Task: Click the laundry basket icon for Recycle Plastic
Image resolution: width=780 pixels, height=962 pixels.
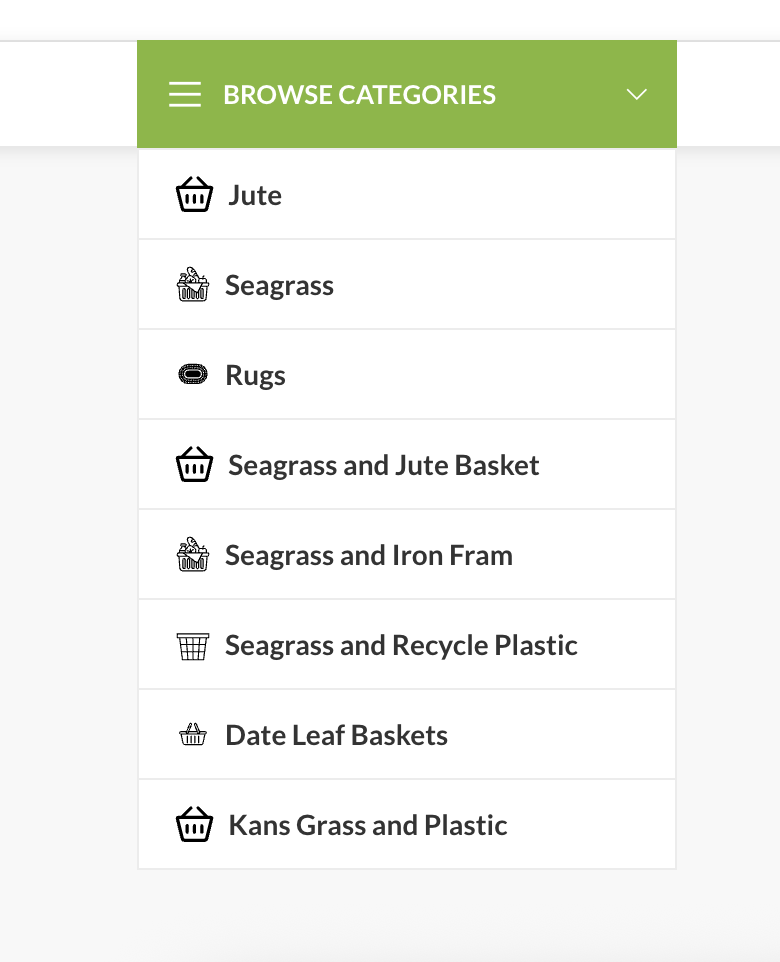Action: [x=193, y=646]
